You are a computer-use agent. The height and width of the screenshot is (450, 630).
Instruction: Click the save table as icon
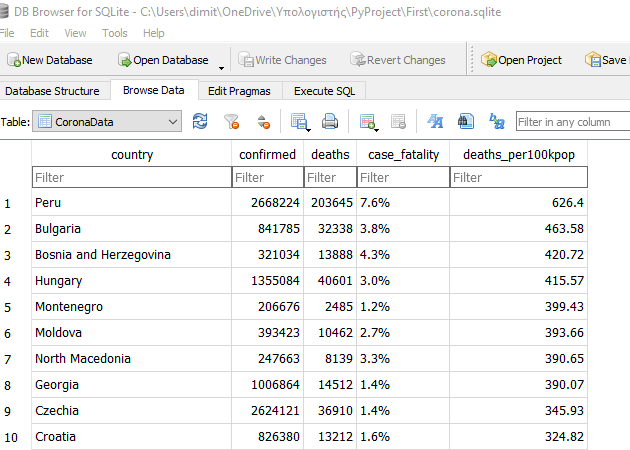300,121
